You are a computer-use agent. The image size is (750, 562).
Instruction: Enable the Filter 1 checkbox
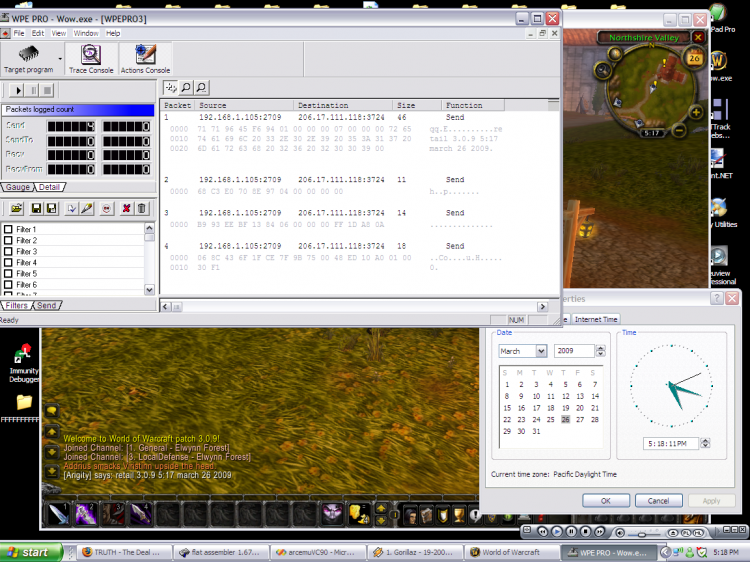(x=8, y=229)
